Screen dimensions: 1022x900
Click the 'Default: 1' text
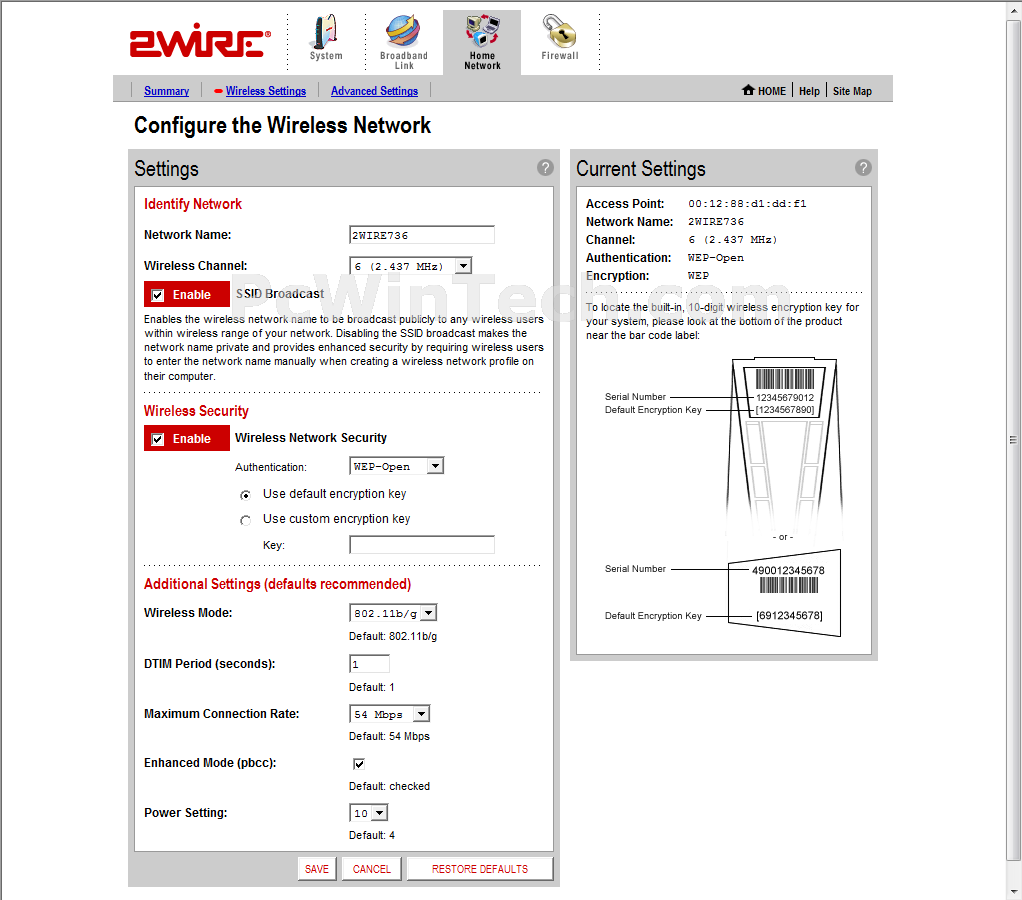[372, 687]
